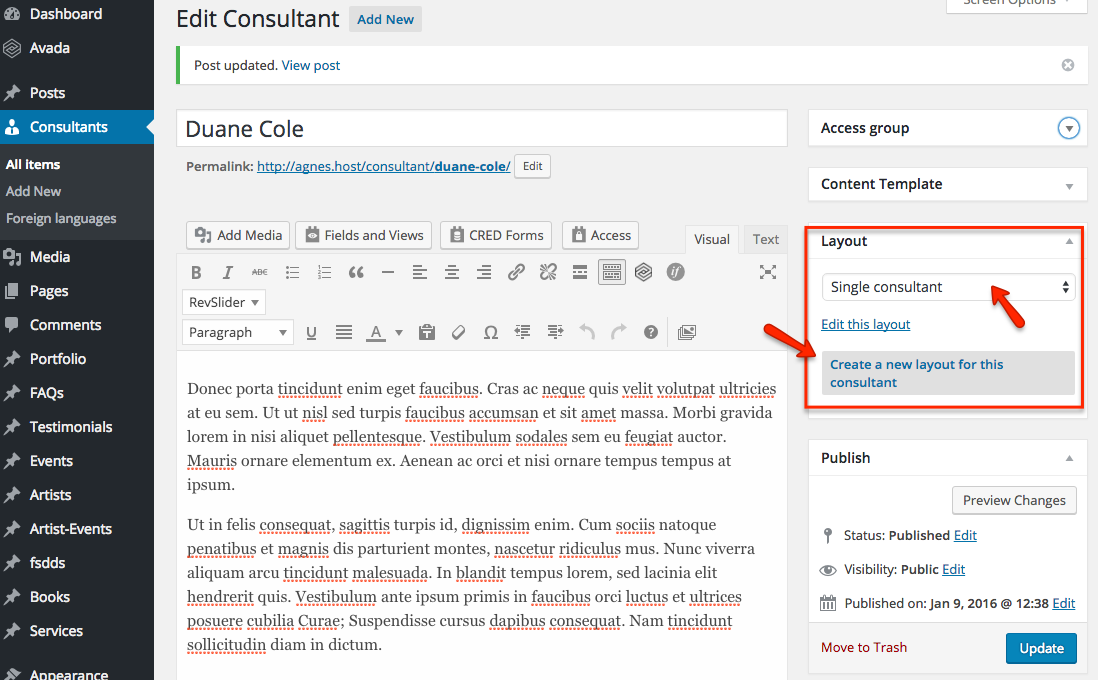Open the RevSlider dropdown
Screen dimensions: 1098x680
pyautogui.click(x=224, y=303)
